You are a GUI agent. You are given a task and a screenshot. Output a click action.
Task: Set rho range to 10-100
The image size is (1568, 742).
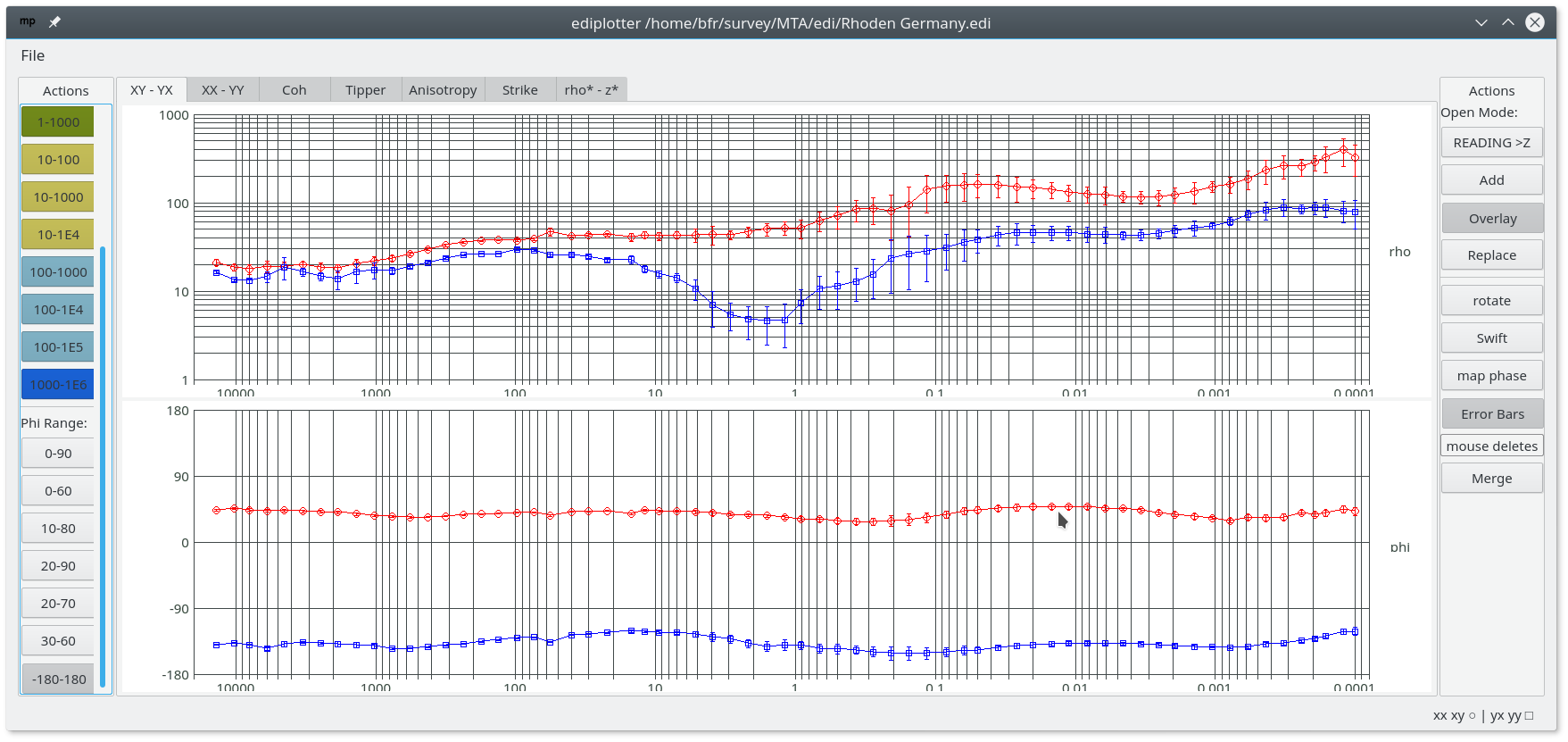58,160
